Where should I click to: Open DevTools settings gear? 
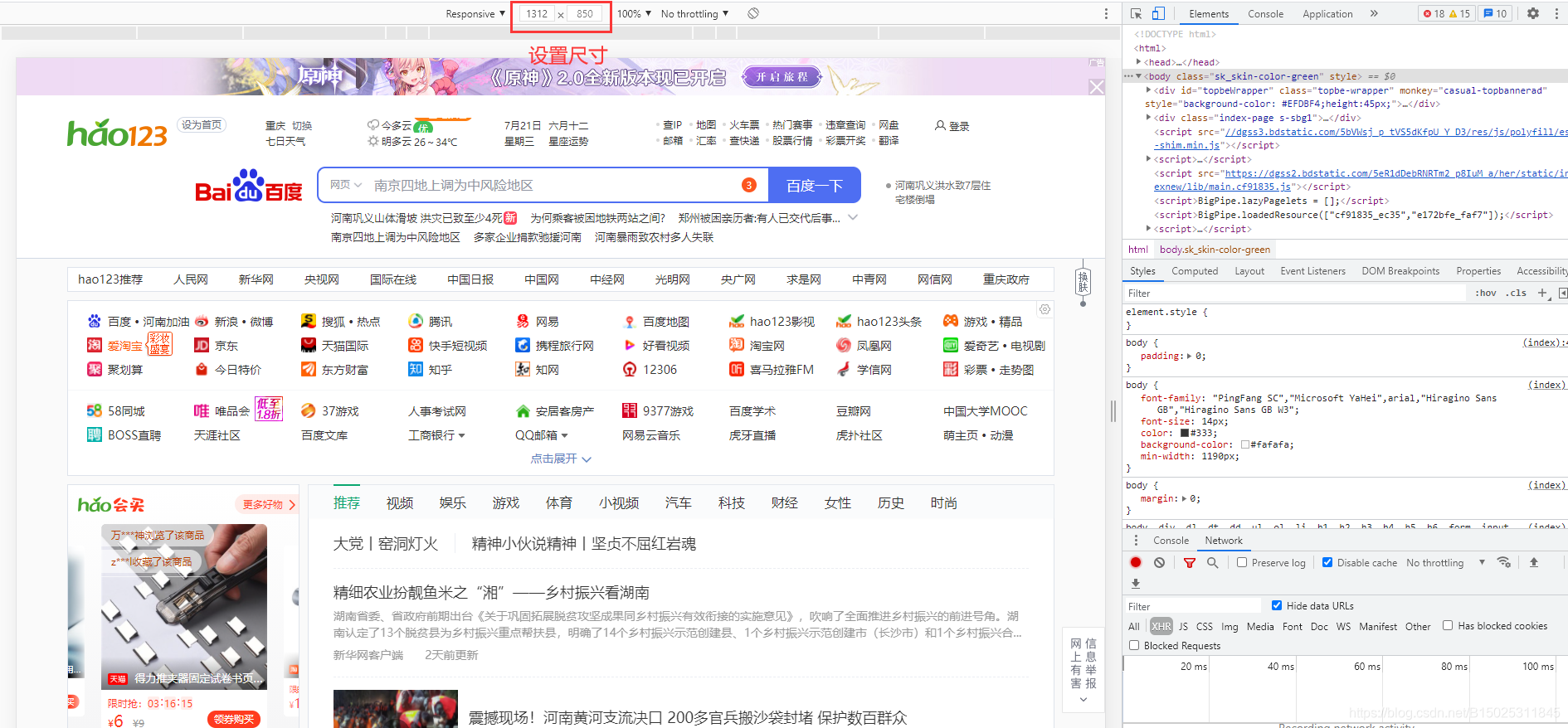click(x=1533, y=13)
